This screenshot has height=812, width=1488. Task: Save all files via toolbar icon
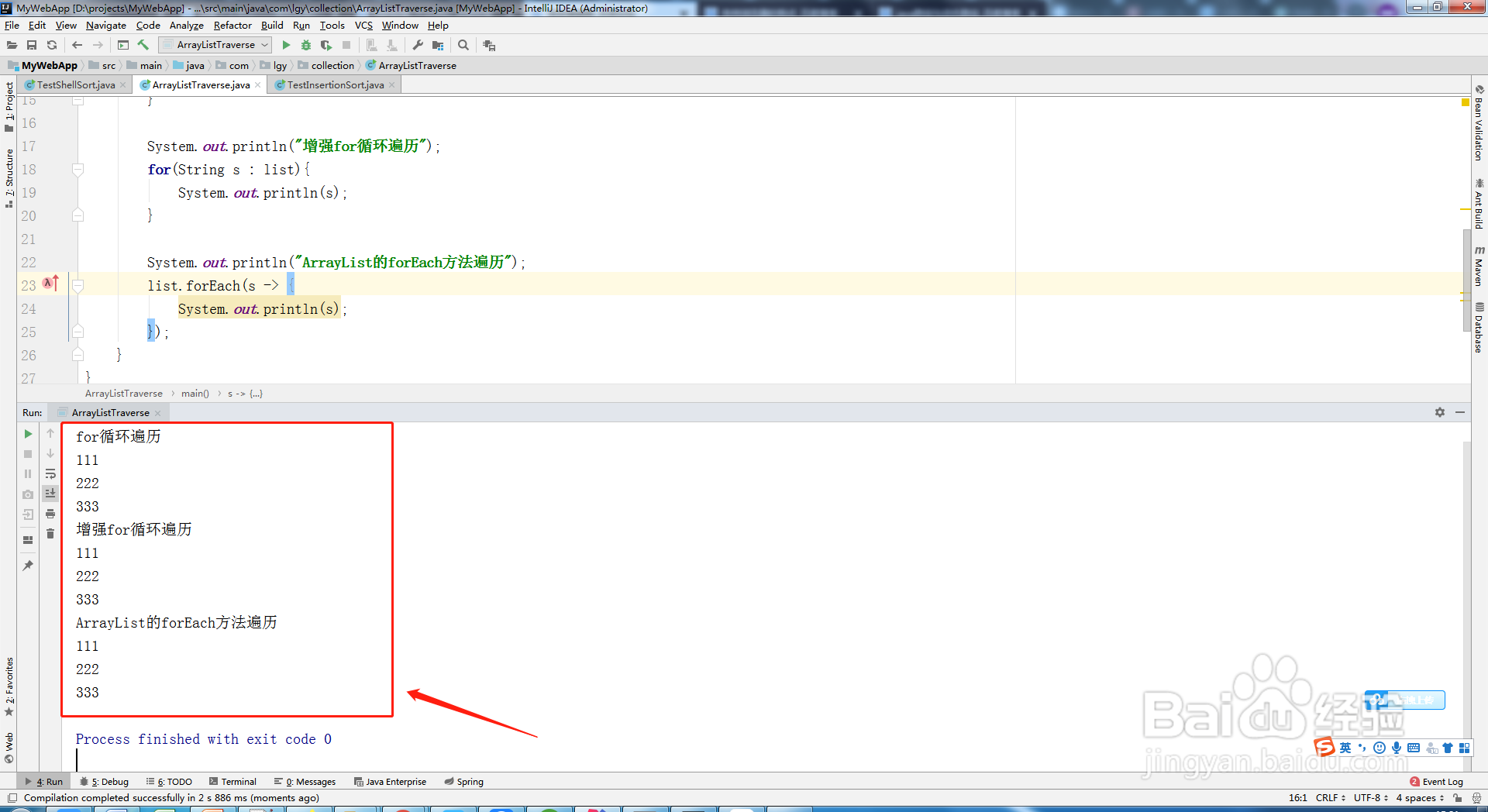(x=32, y=45)
